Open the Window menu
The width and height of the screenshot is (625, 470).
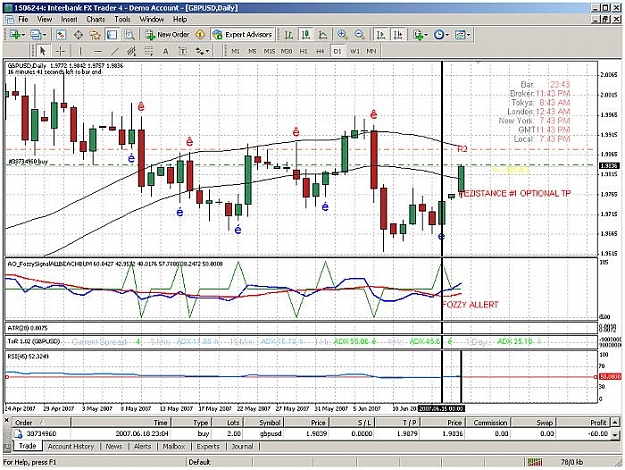(151, 19)
